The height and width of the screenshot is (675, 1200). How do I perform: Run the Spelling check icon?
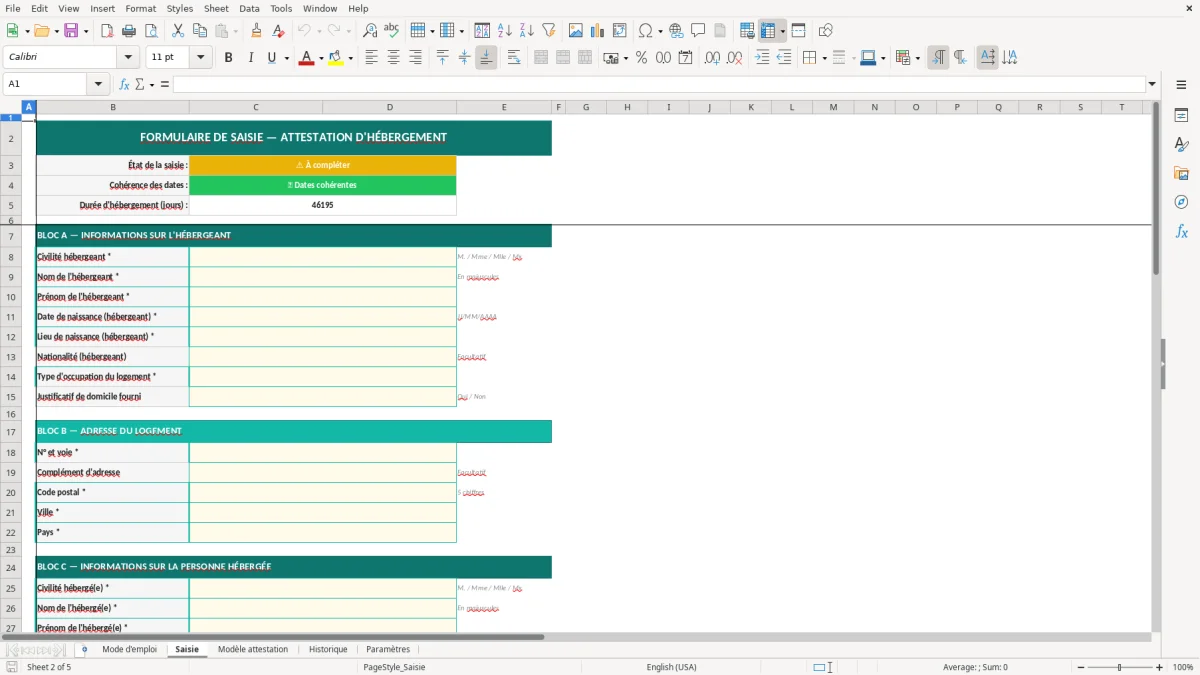point(391,31)
